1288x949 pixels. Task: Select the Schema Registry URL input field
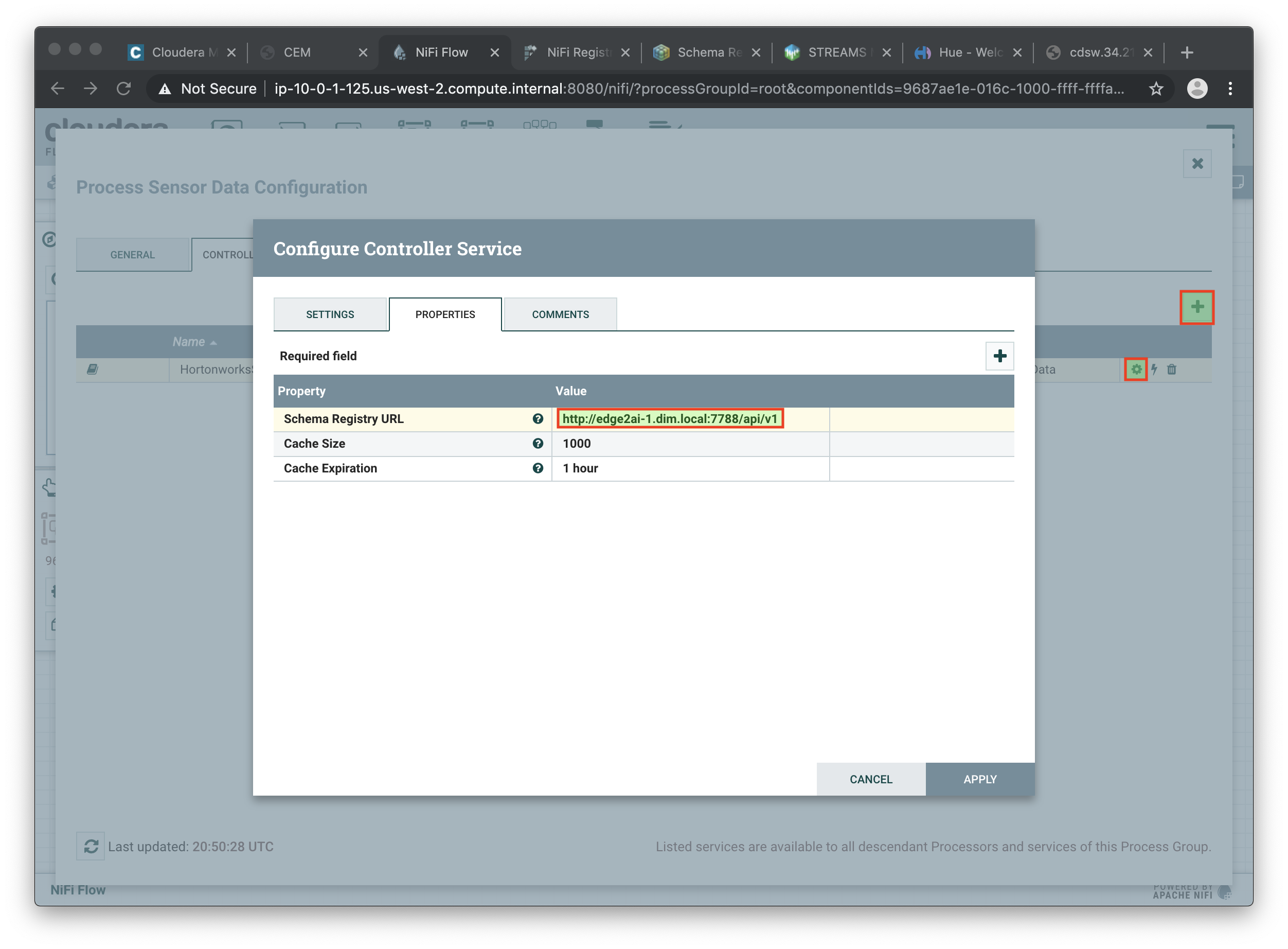pos(670,418)
